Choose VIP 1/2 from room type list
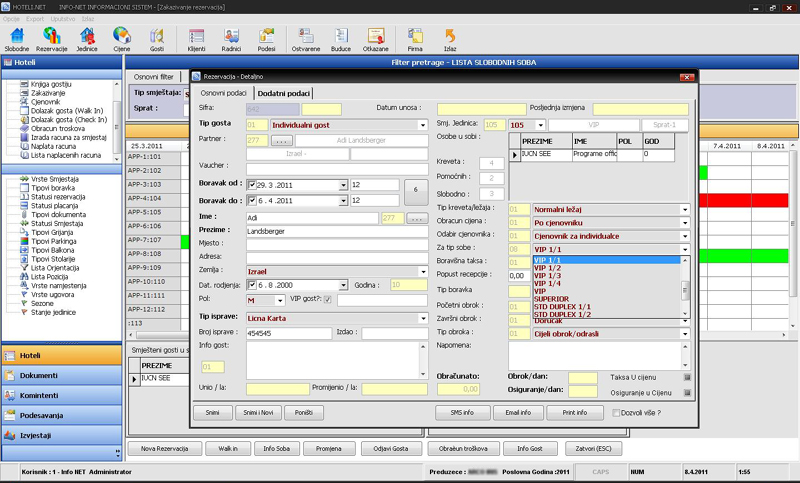The image size is (800, 483). coord(607,268)
